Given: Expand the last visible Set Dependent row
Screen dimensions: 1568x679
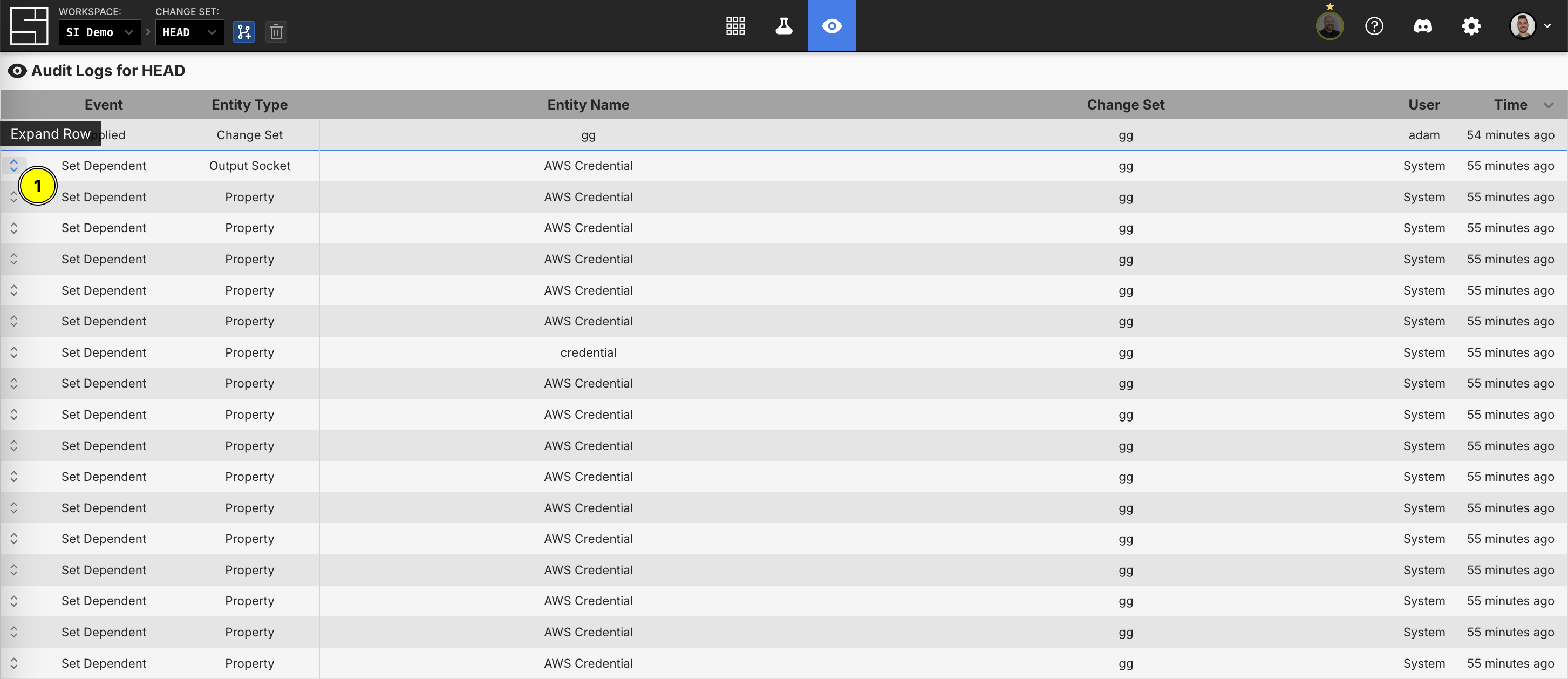Looking at the screenshot, I should tap(13, 663).
